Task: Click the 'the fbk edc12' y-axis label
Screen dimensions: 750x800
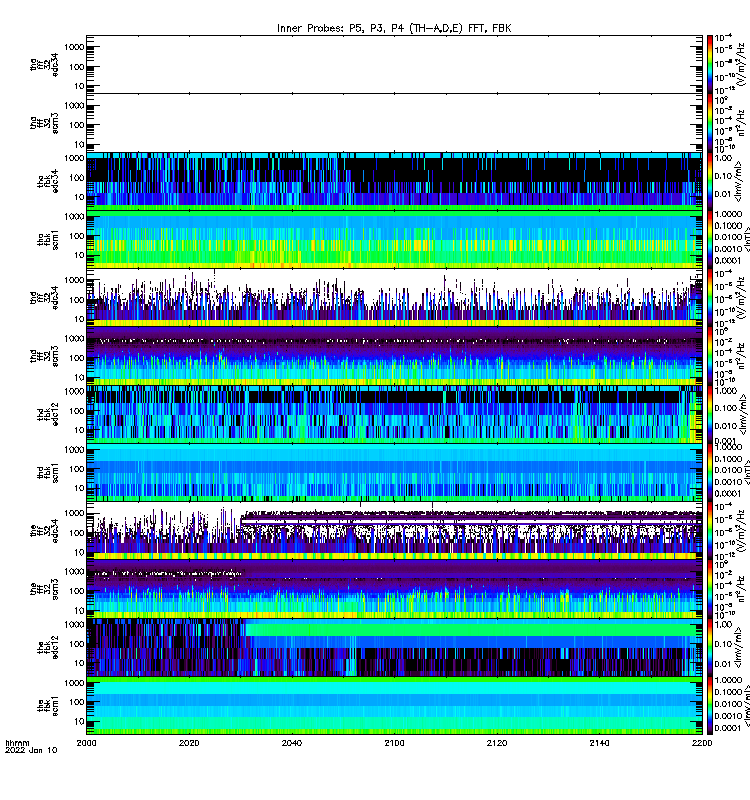Action: click(x=48, y=648)
